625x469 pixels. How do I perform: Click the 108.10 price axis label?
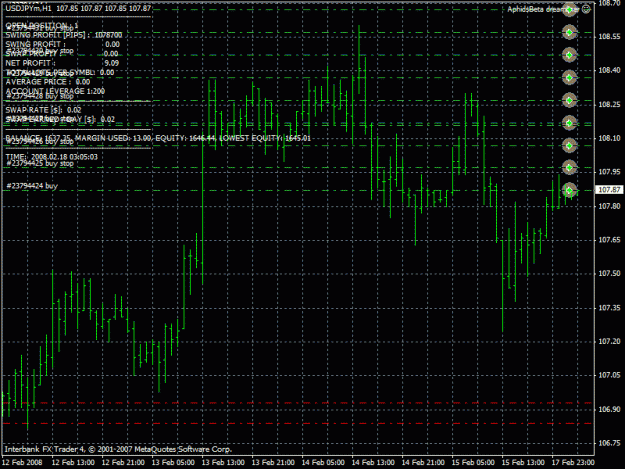[x=609, y=138]
